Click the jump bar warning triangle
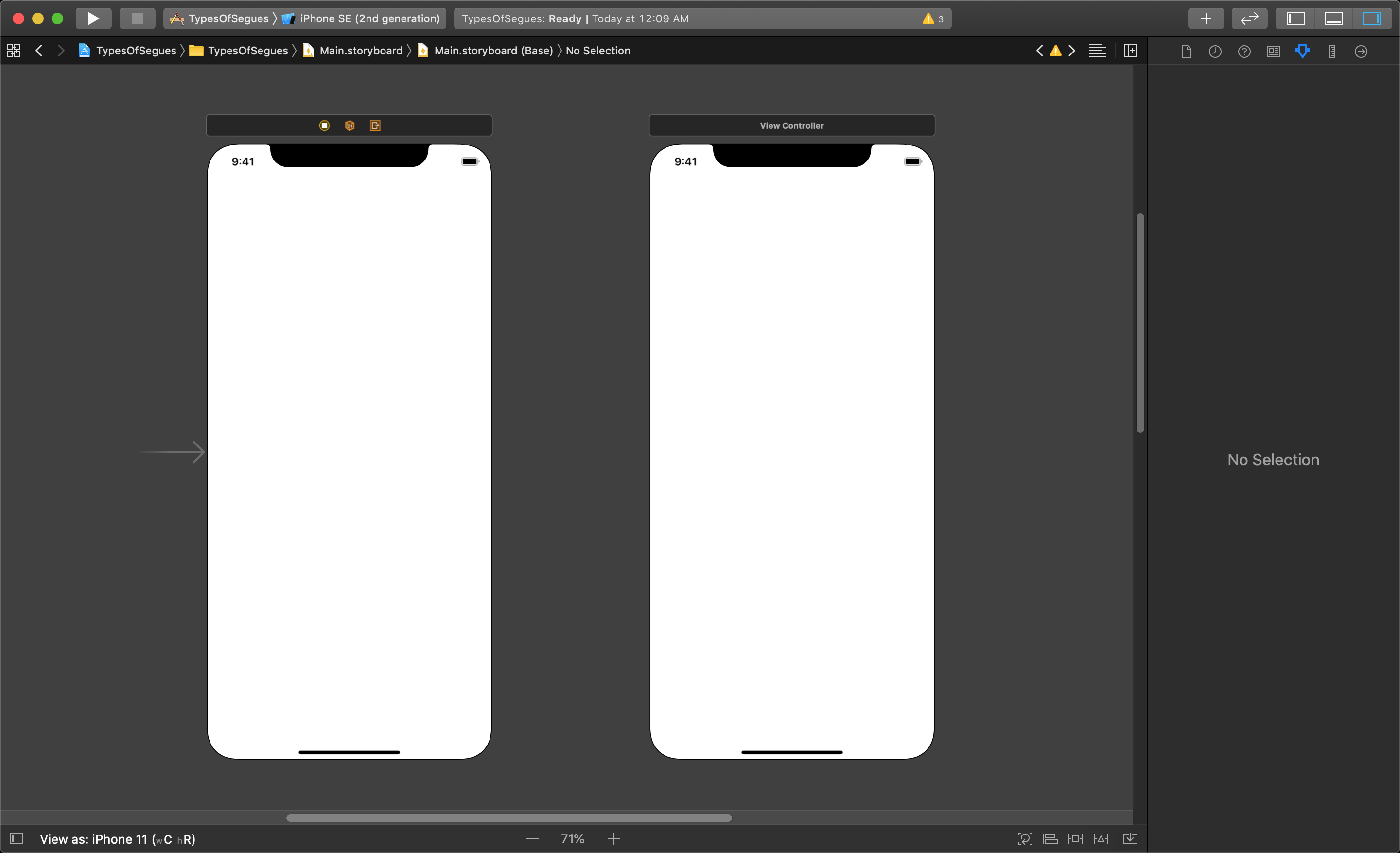Image resolution: width=1400 pixels, height=853 pixels. pyautogui.click(x=1056, y=51)
